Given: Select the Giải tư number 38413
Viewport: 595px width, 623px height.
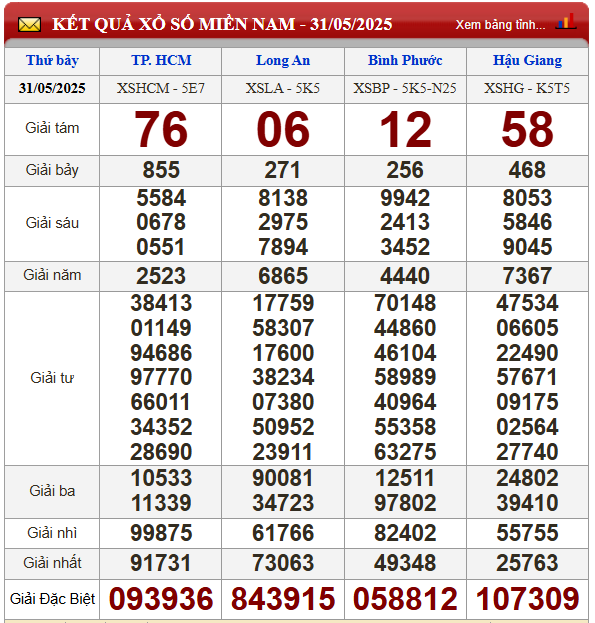Looking at the screenshot, I should (161, 303).
